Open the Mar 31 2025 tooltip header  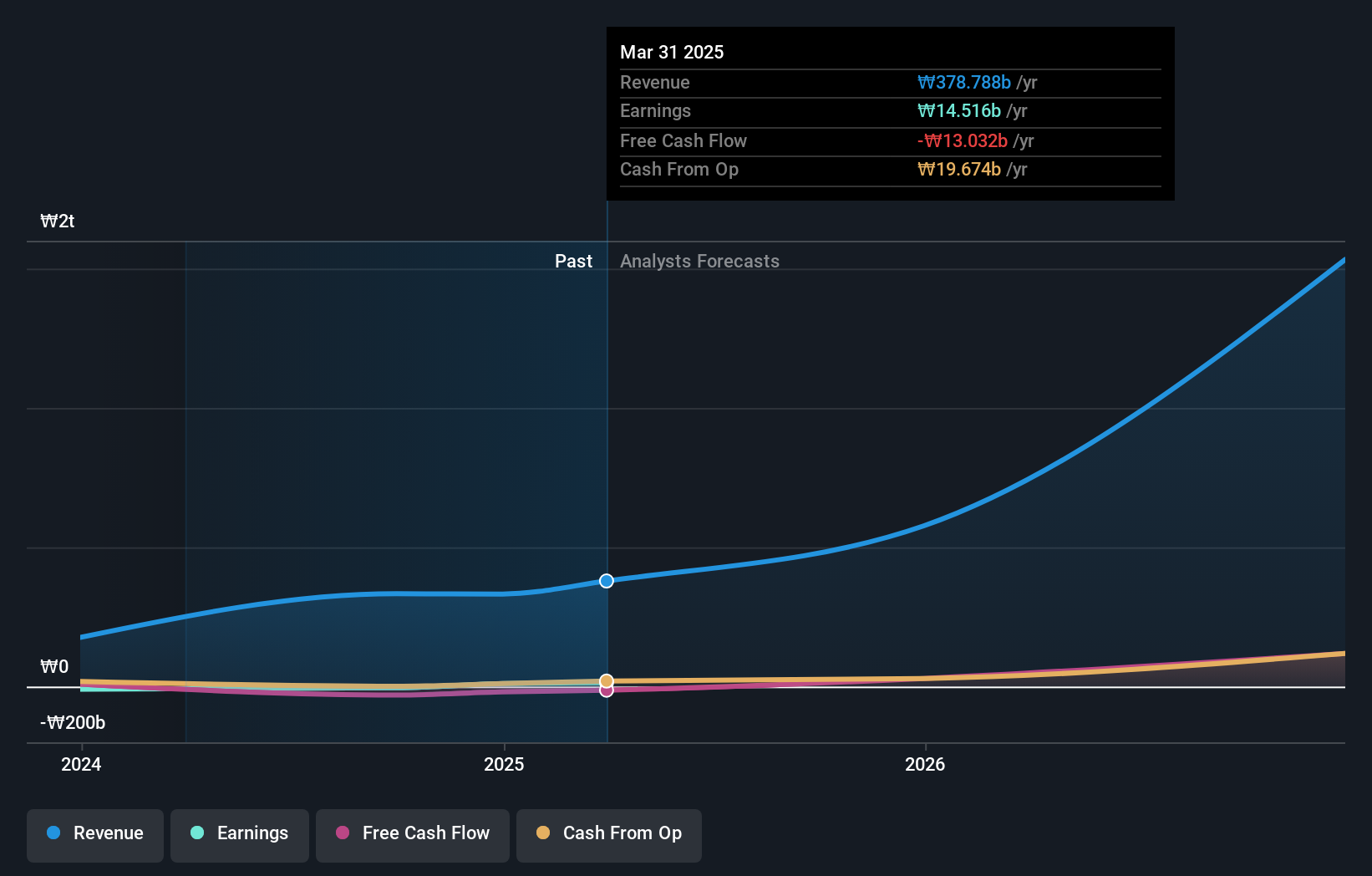671,52
